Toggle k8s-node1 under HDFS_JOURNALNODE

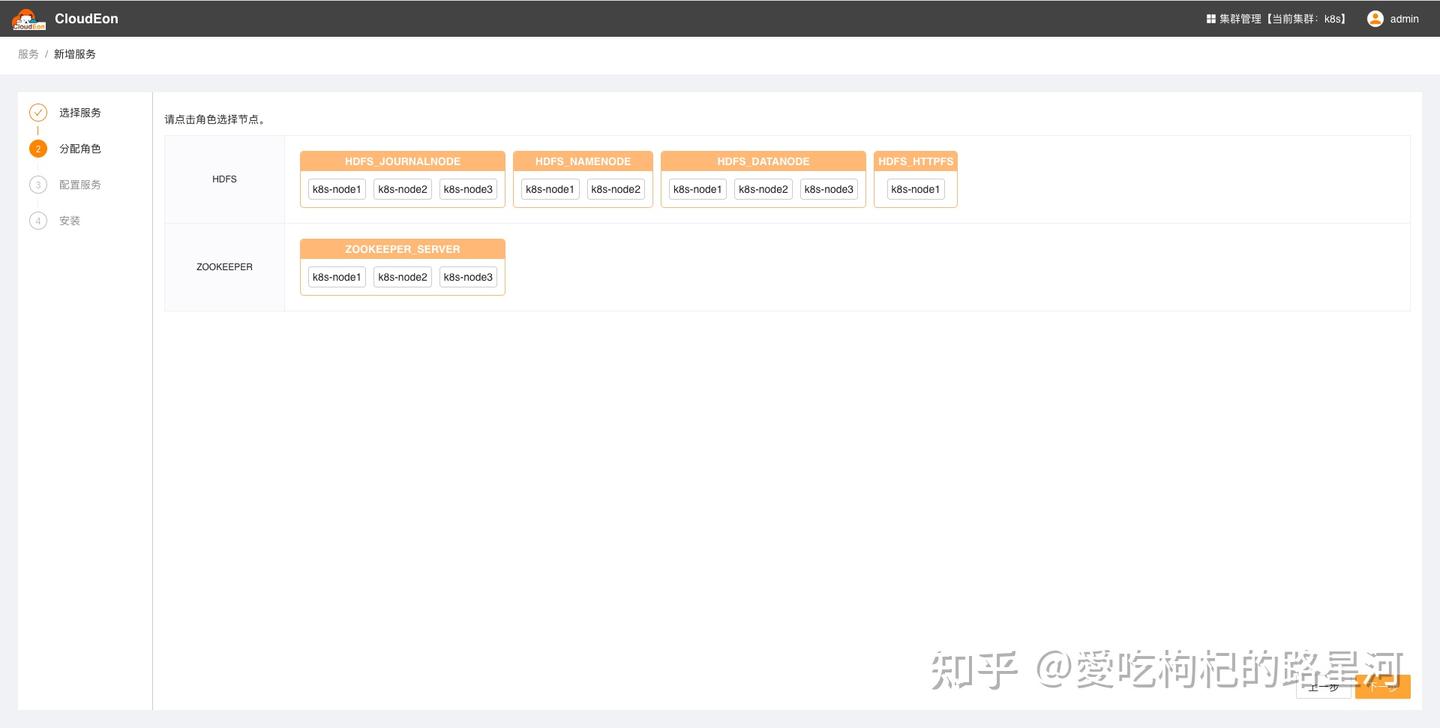point(336,189)
